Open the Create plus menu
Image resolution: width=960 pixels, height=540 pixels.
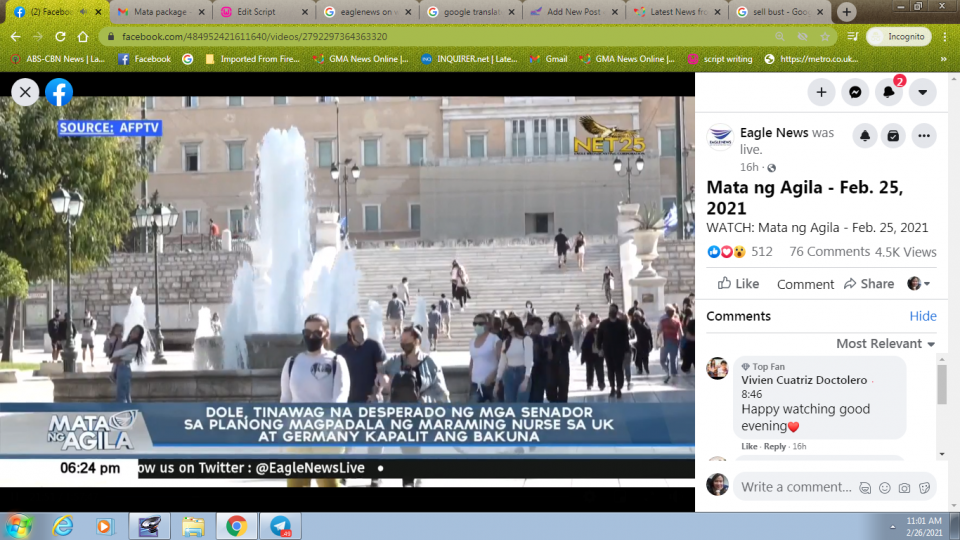tap(821, 92)
